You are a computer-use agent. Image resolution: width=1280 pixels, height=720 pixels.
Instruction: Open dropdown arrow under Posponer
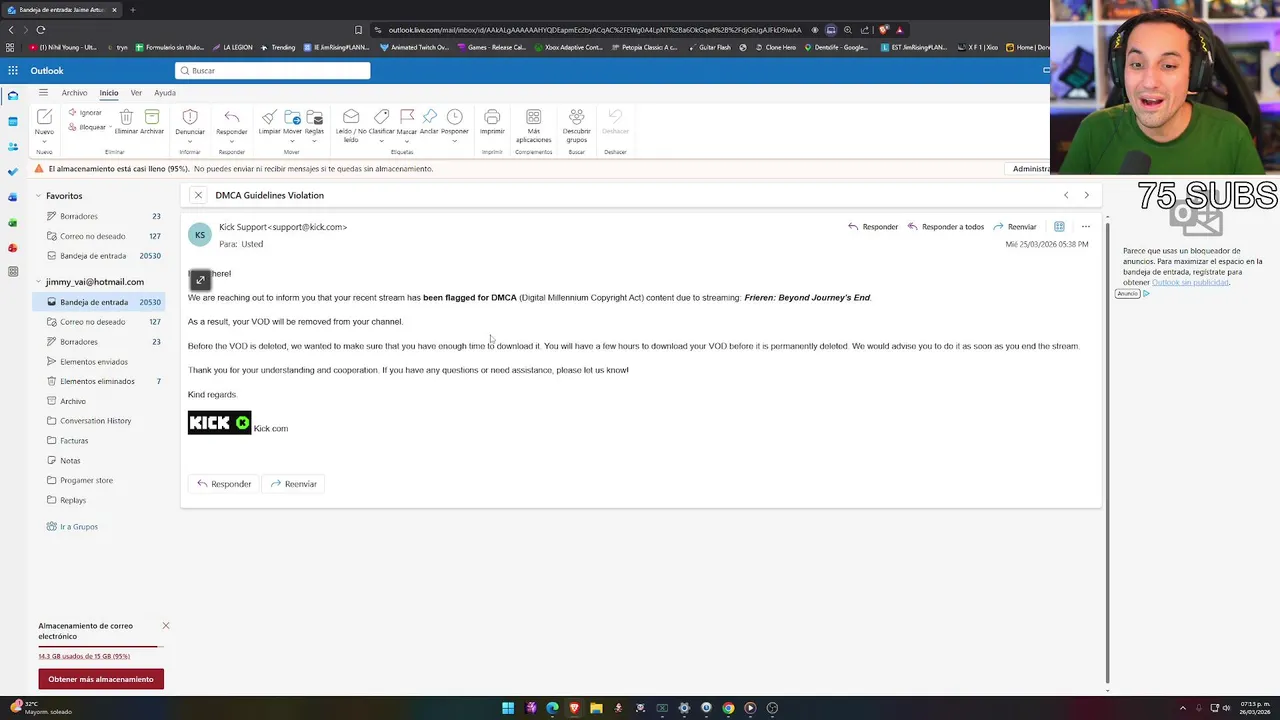pos(455,141)
